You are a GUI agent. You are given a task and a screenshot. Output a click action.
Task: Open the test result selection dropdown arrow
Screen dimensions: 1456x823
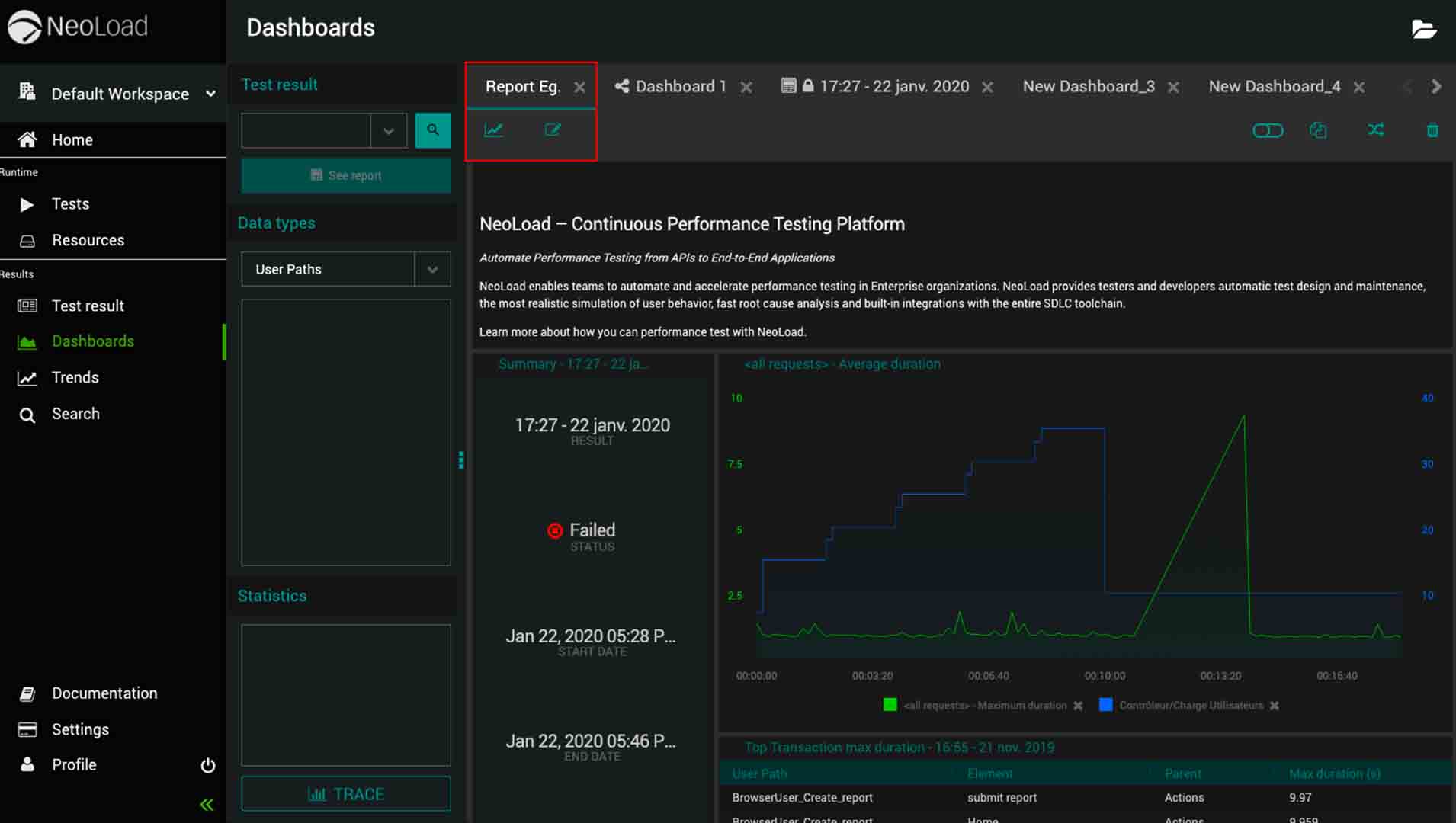point(389,130)
